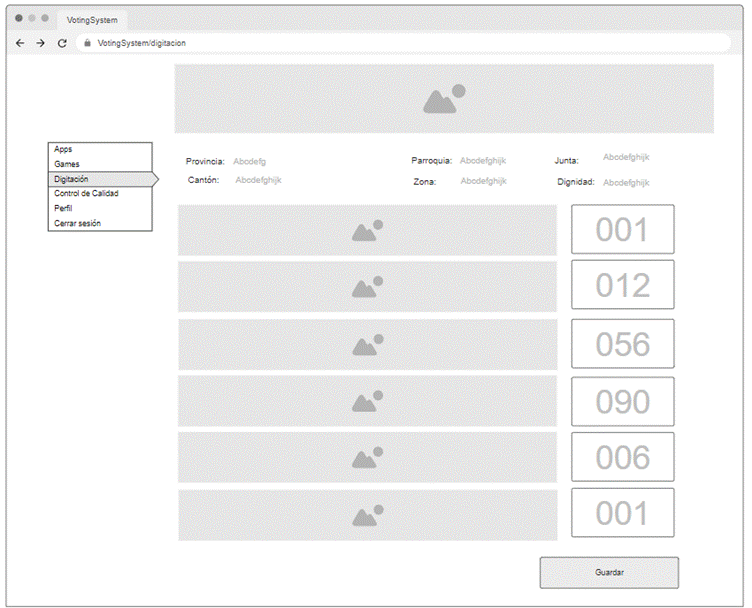Focus the vote field showing 056
The image size is (752, 608).
click(622, 344)
